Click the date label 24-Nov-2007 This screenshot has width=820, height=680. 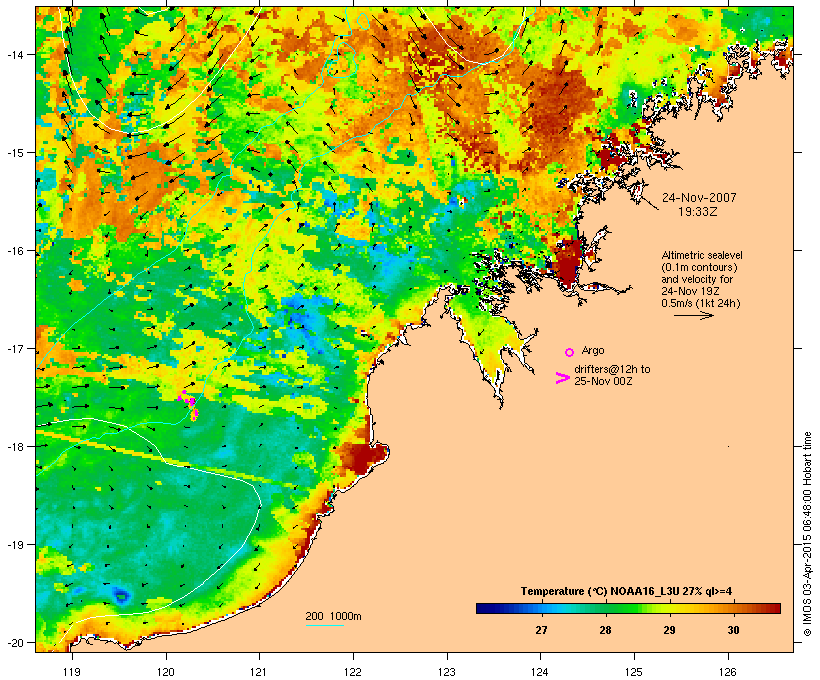point(699,198)
